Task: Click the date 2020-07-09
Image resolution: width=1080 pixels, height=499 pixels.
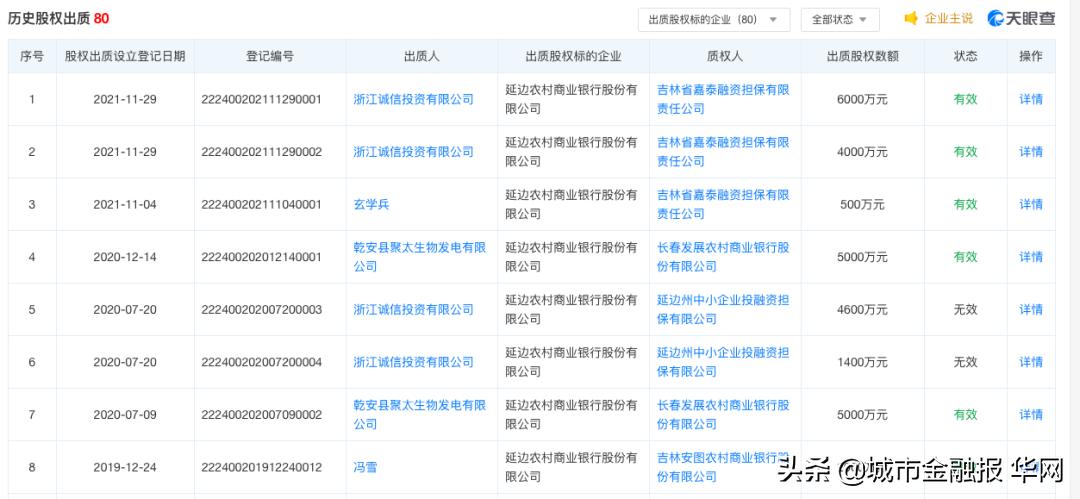Action: coord(125,414)
